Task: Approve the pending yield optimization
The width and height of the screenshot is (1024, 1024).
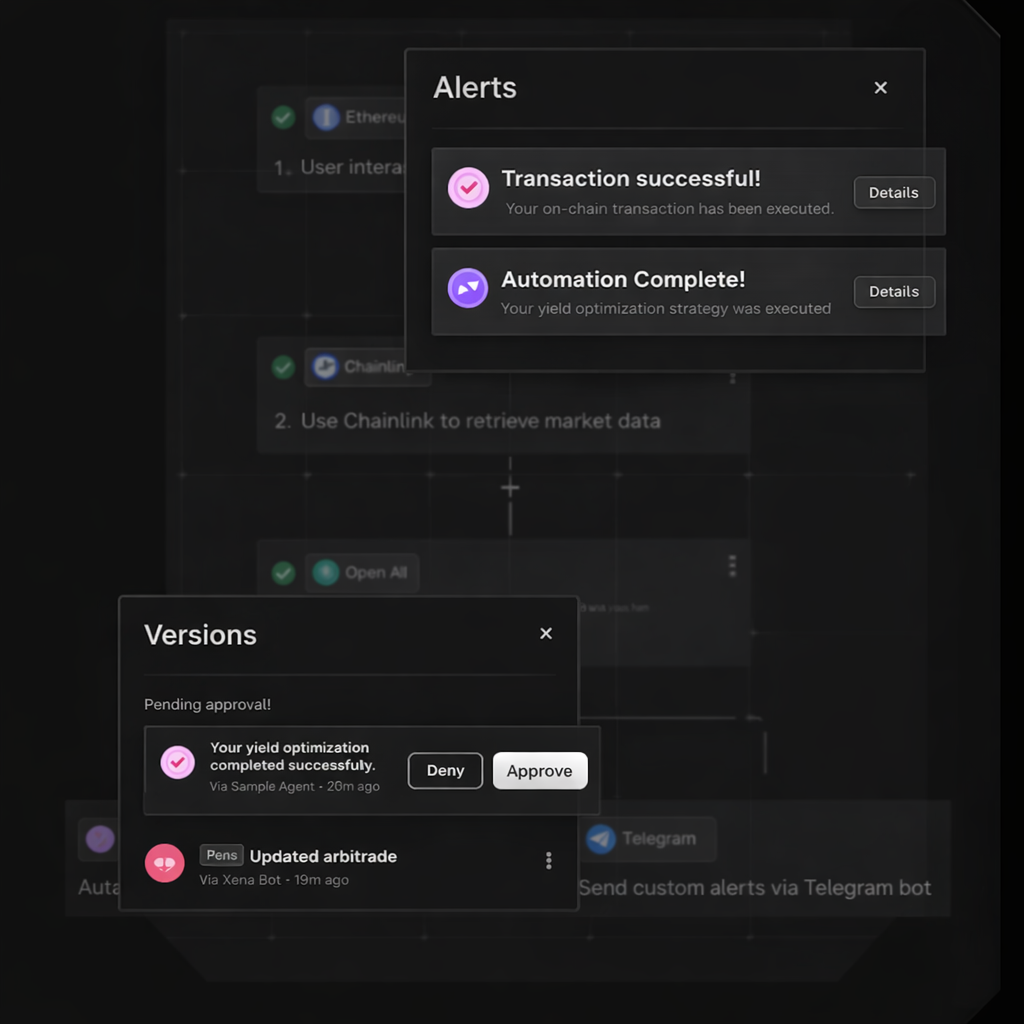Action: [x=540, y=771]
